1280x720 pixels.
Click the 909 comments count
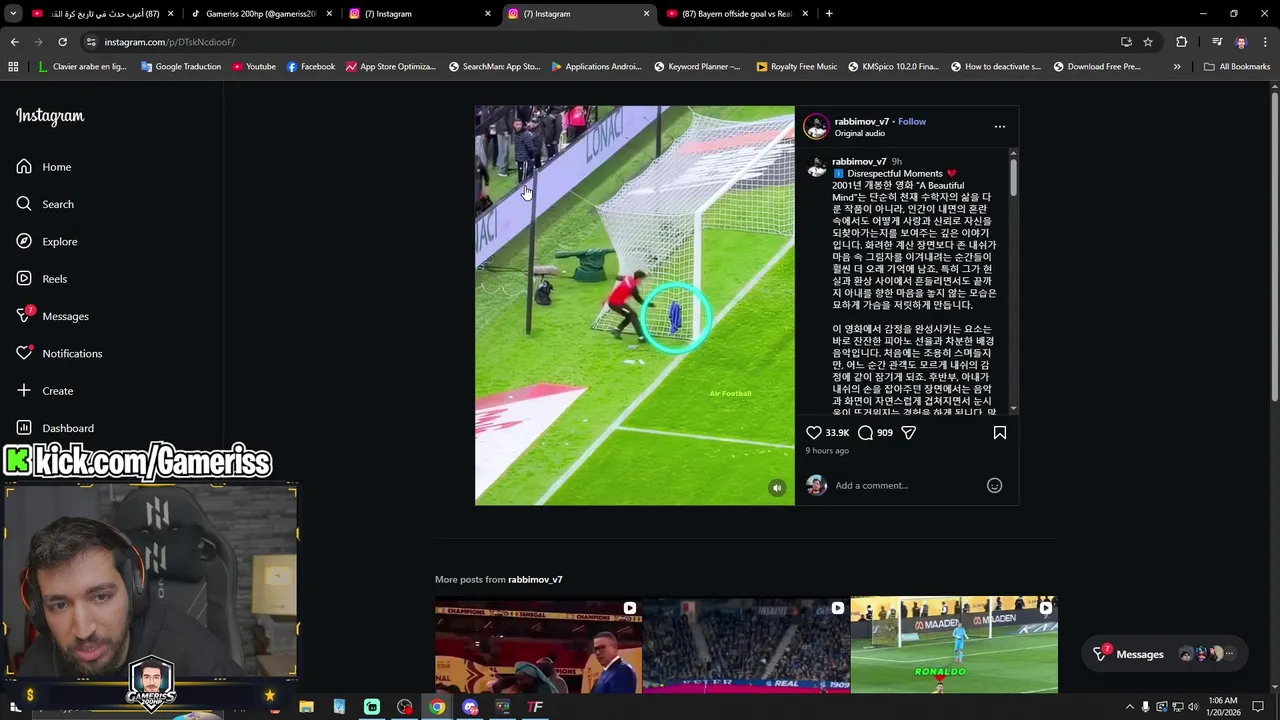coord(885,433)
